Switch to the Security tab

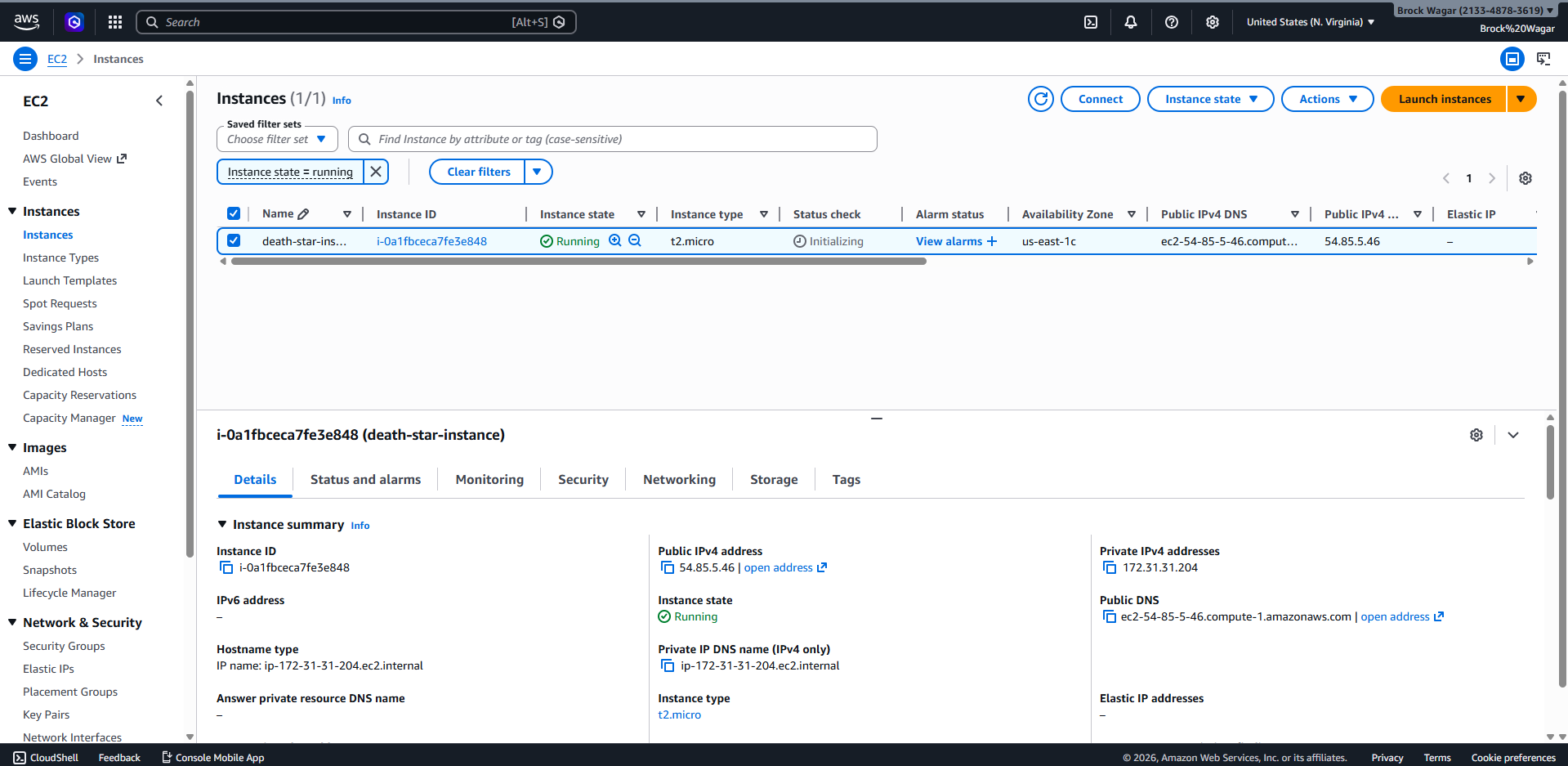[583, 479]
